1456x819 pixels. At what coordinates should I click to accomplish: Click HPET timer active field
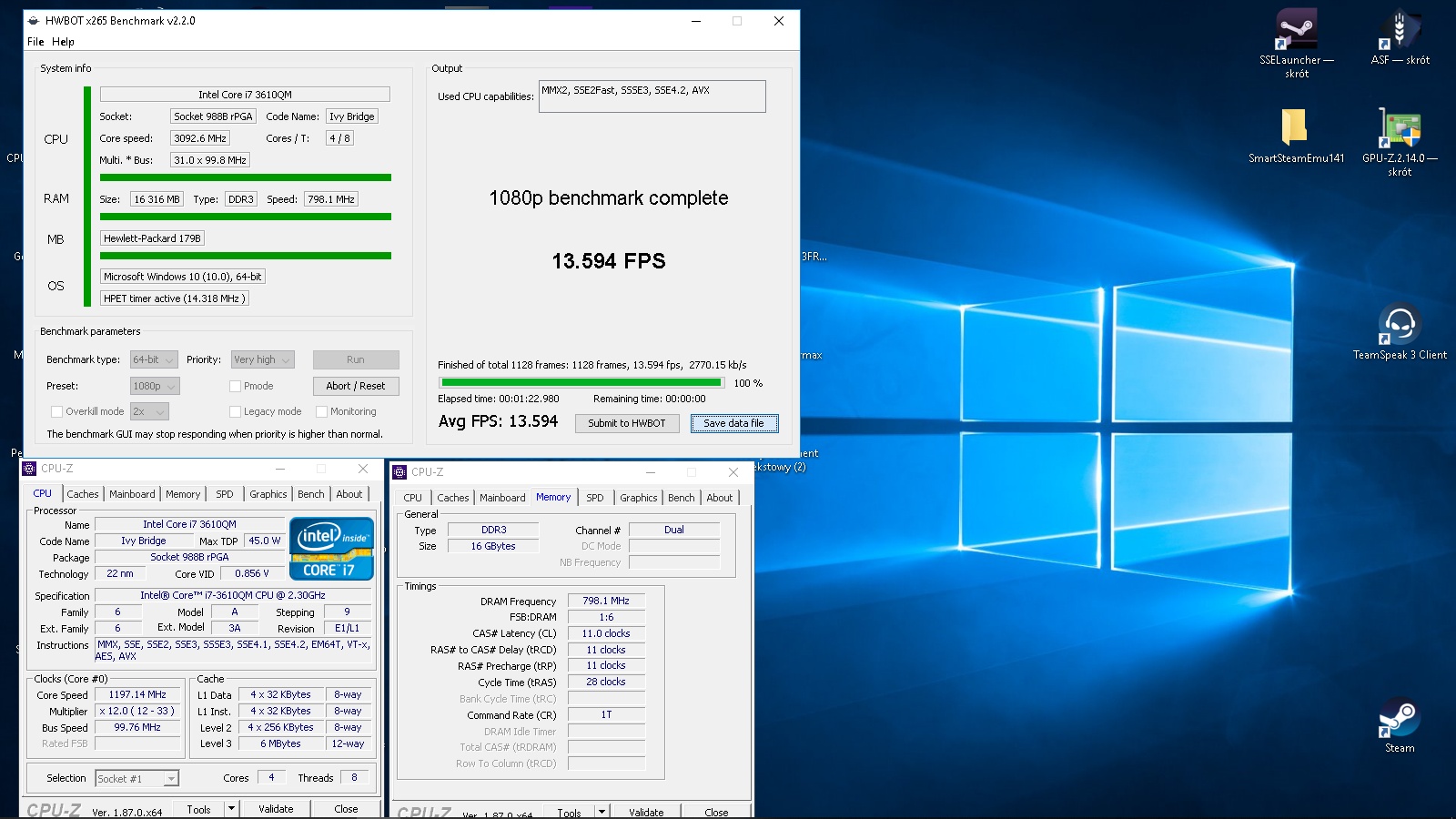174,298
